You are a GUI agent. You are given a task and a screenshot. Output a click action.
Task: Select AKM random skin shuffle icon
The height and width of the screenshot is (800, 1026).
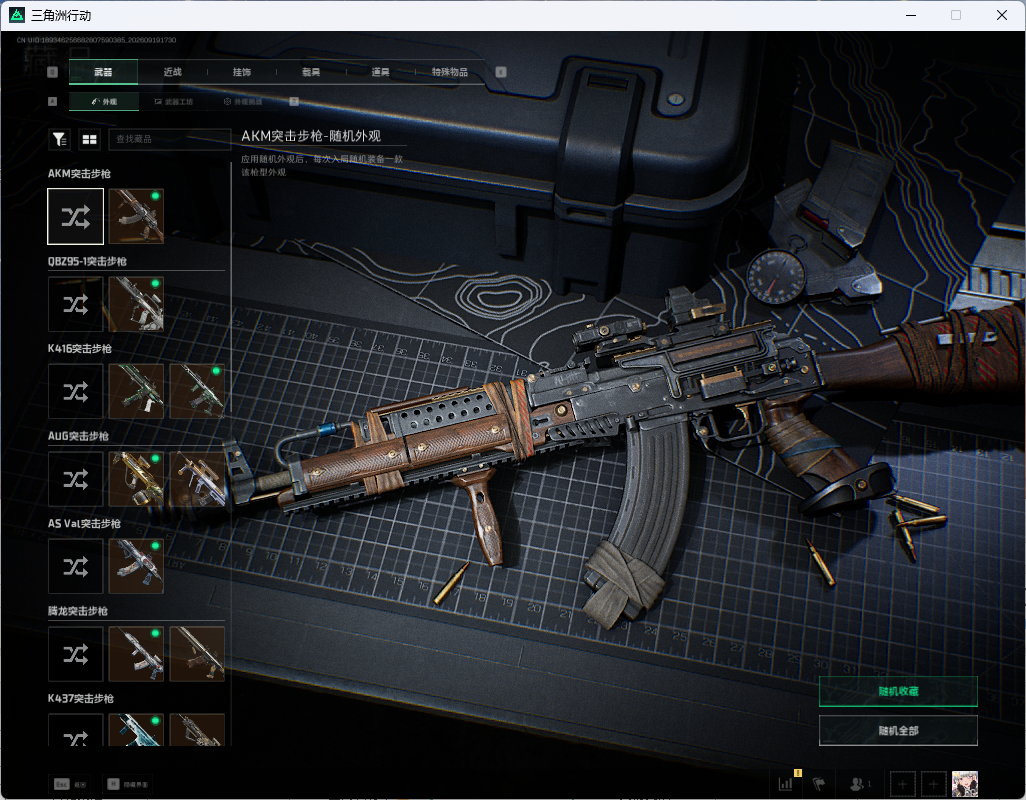pyautogui.click(x=76, y=217)
